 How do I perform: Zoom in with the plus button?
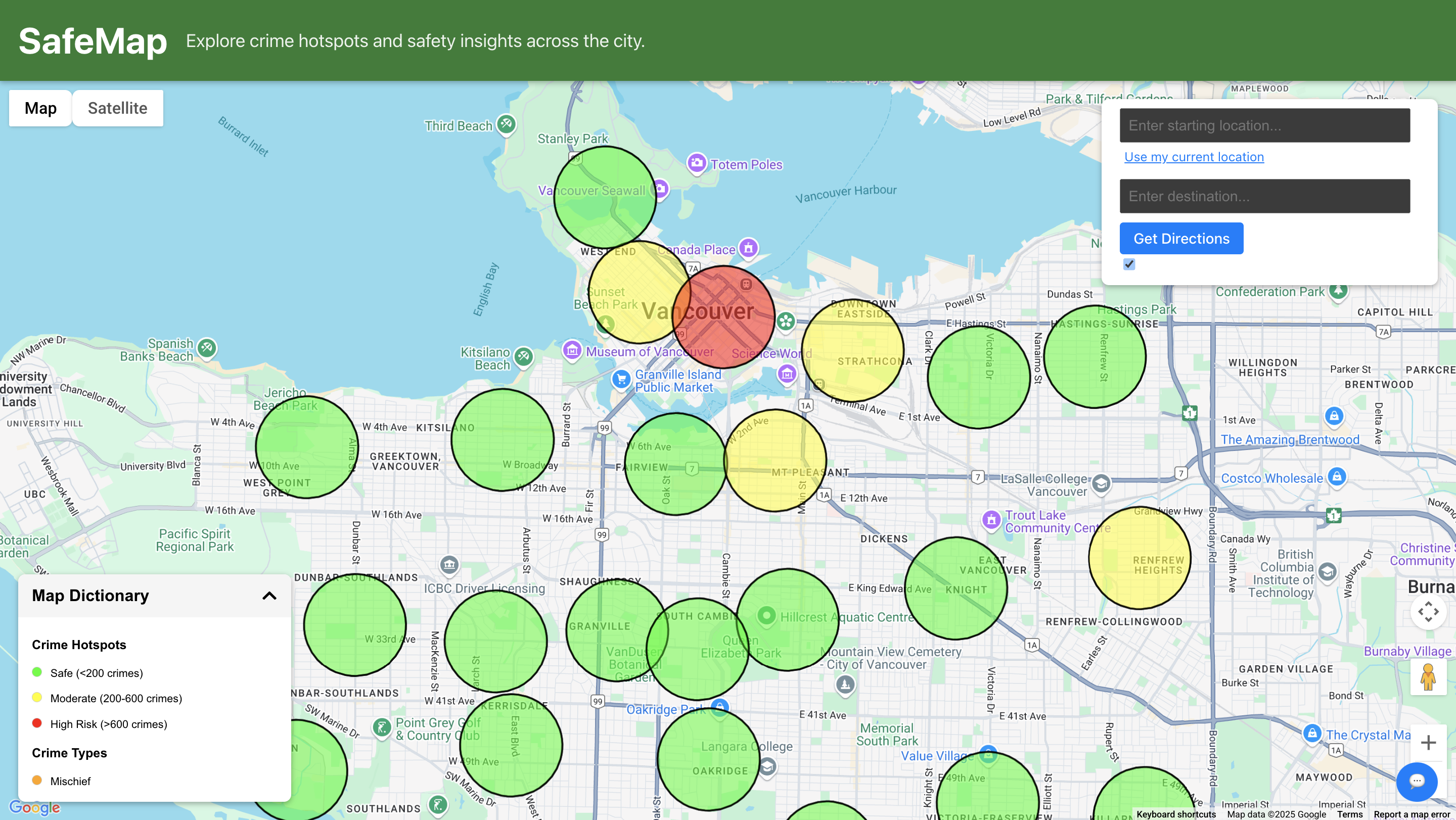coord(1428,743)
